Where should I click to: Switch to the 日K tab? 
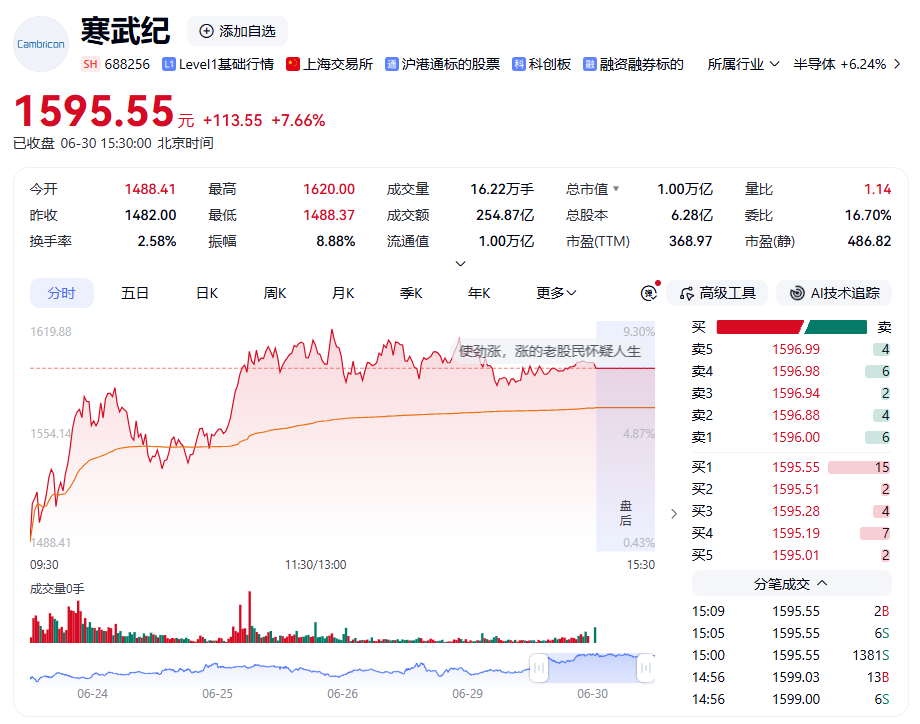click(x=207, y=293)
